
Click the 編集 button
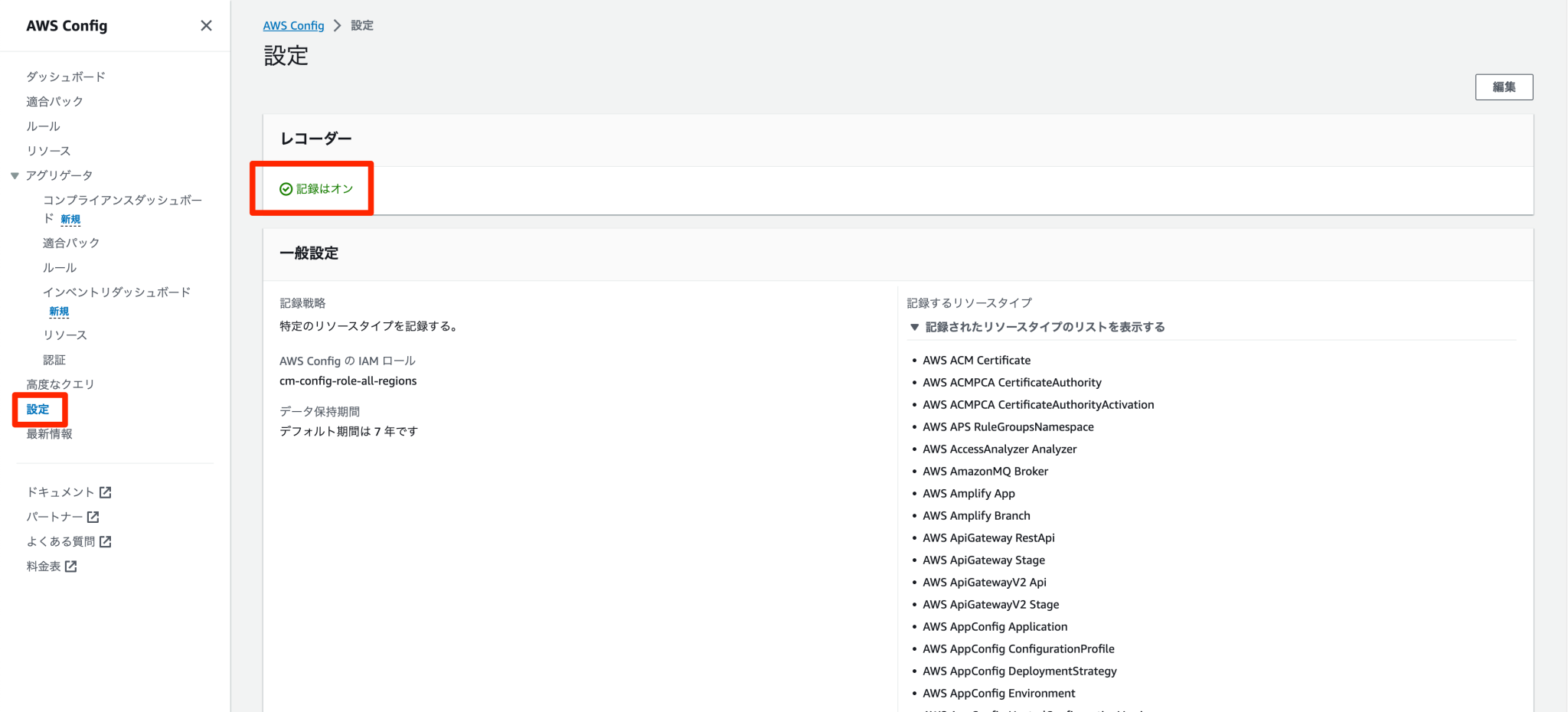point(1503,87)
